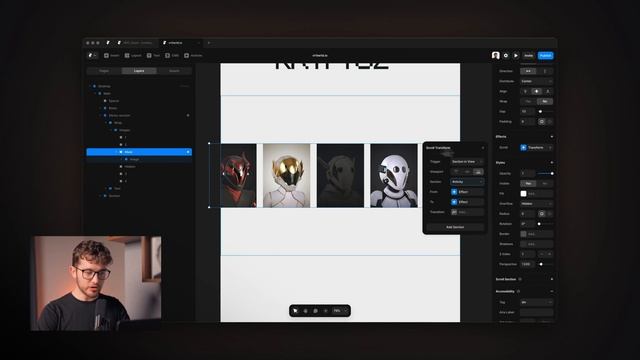Switch to the first browser tab

click(x=136, y=42)
